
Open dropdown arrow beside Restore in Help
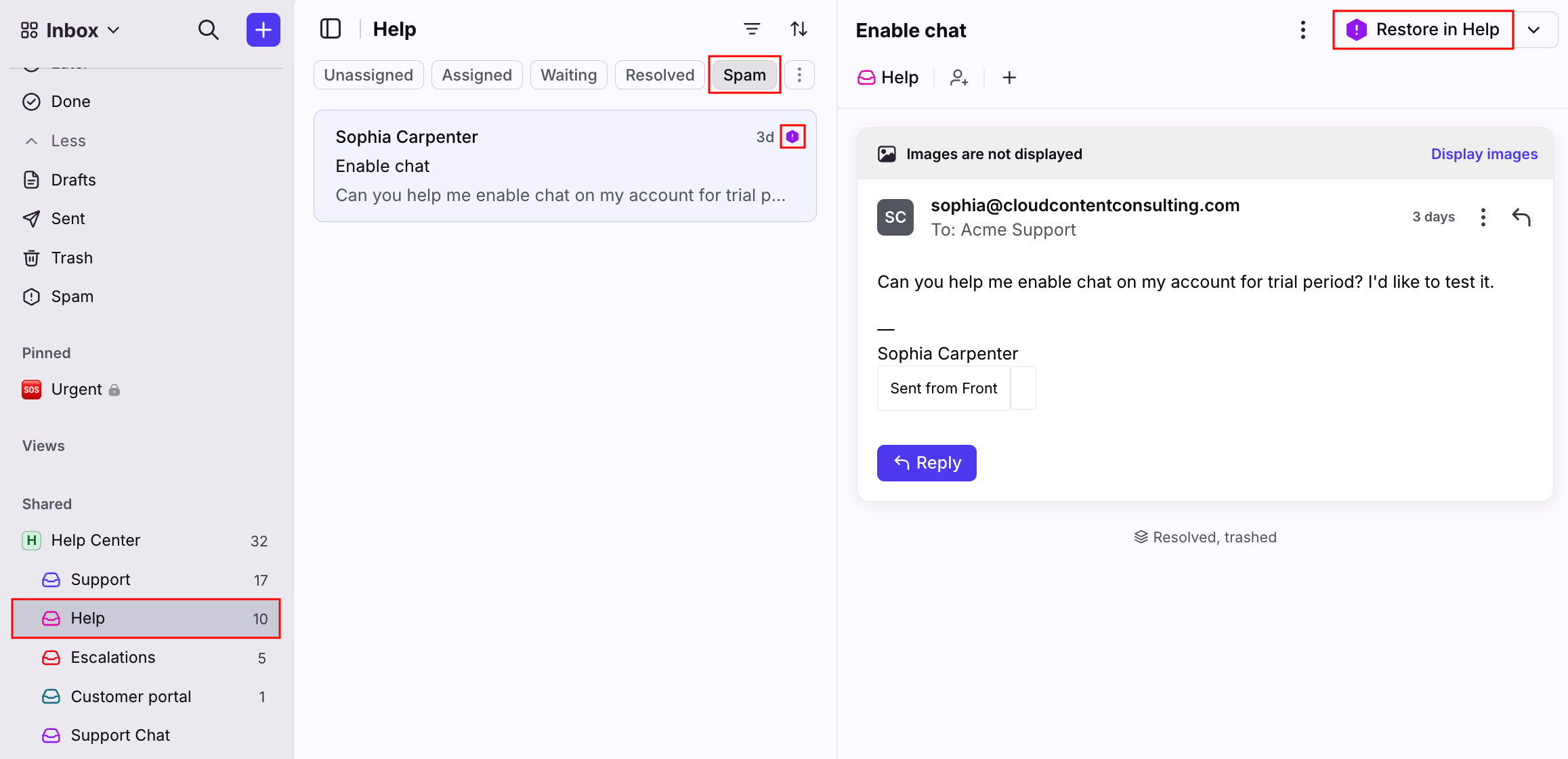(x=1534, y=30)
